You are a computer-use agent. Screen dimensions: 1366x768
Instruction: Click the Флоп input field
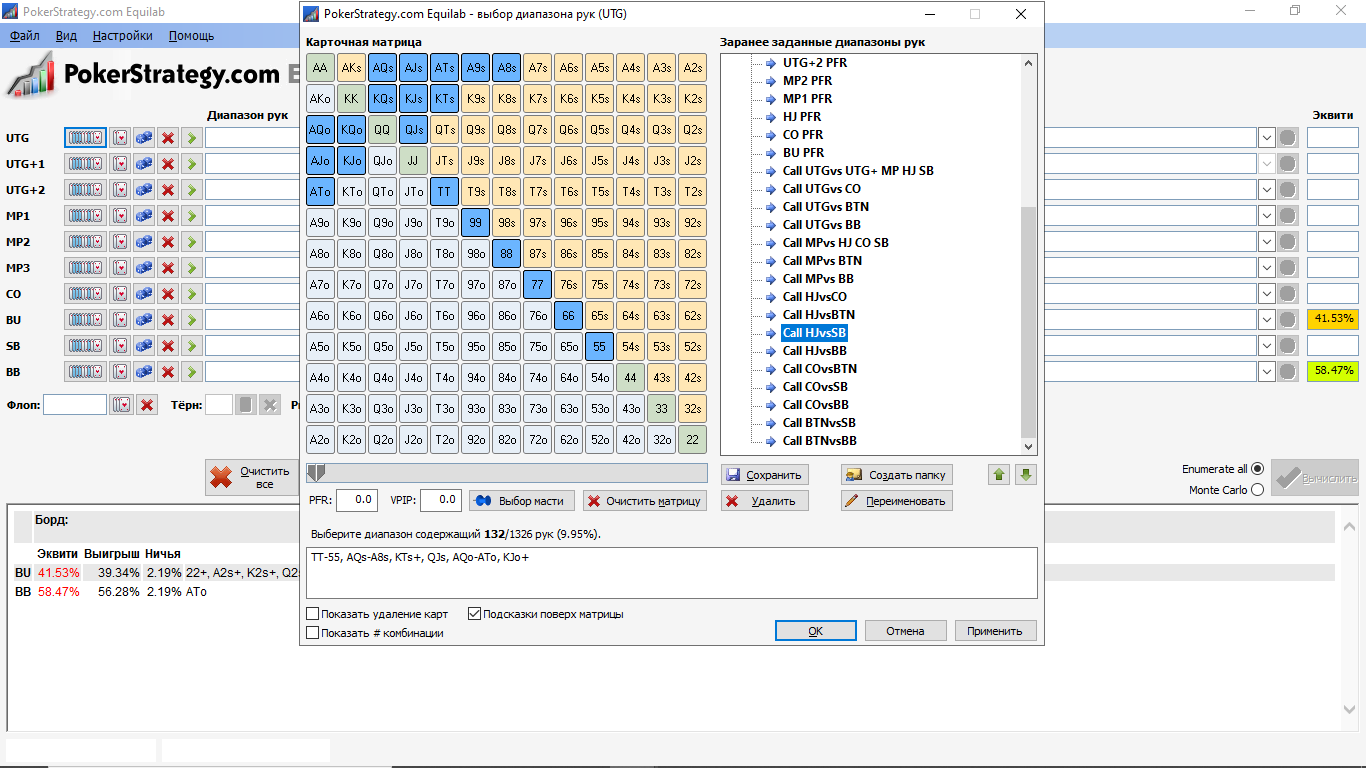click(x=75, y=405)
